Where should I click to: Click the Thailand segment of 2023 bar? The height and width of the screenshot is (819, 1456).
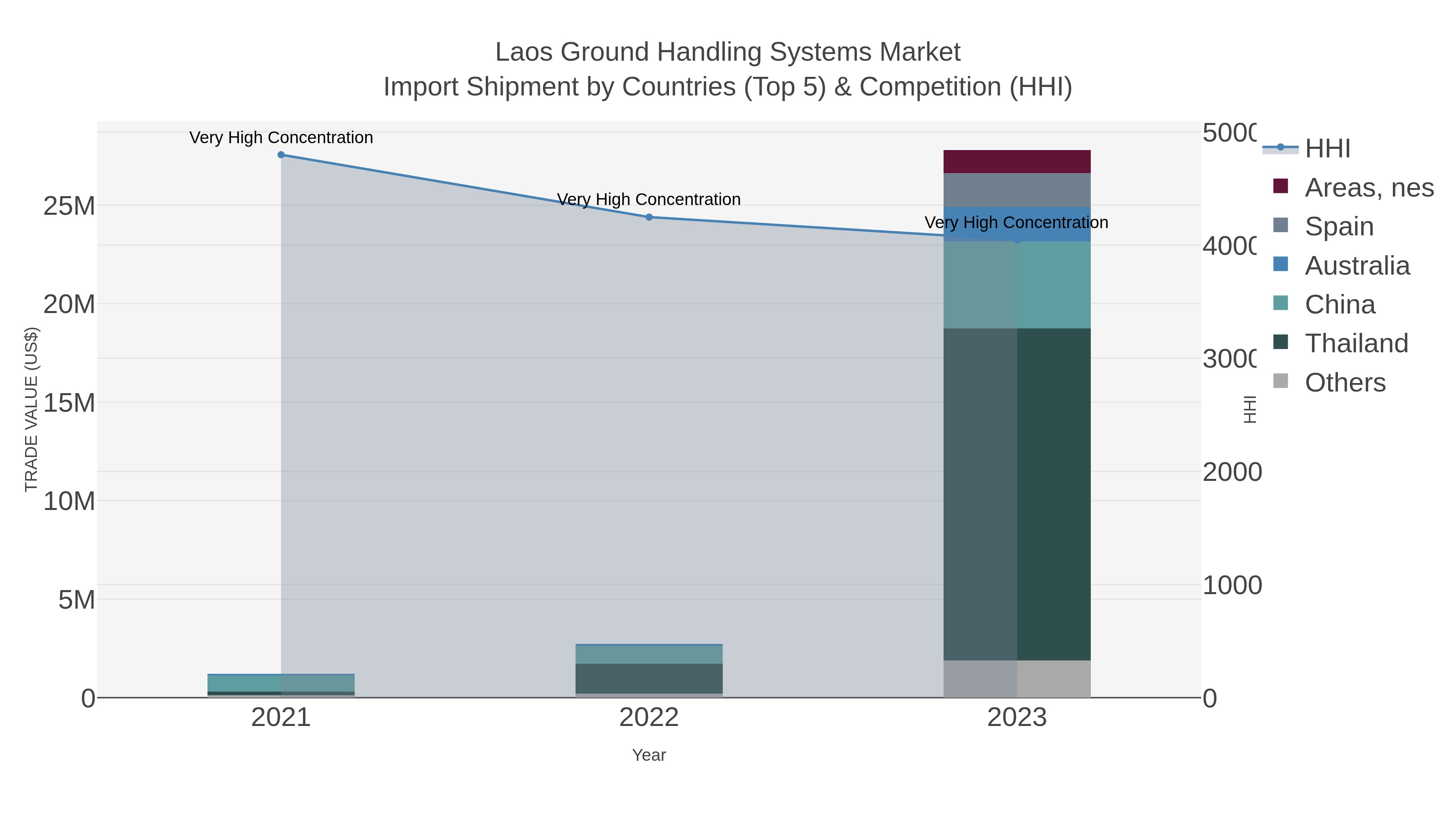(1017, 494)
